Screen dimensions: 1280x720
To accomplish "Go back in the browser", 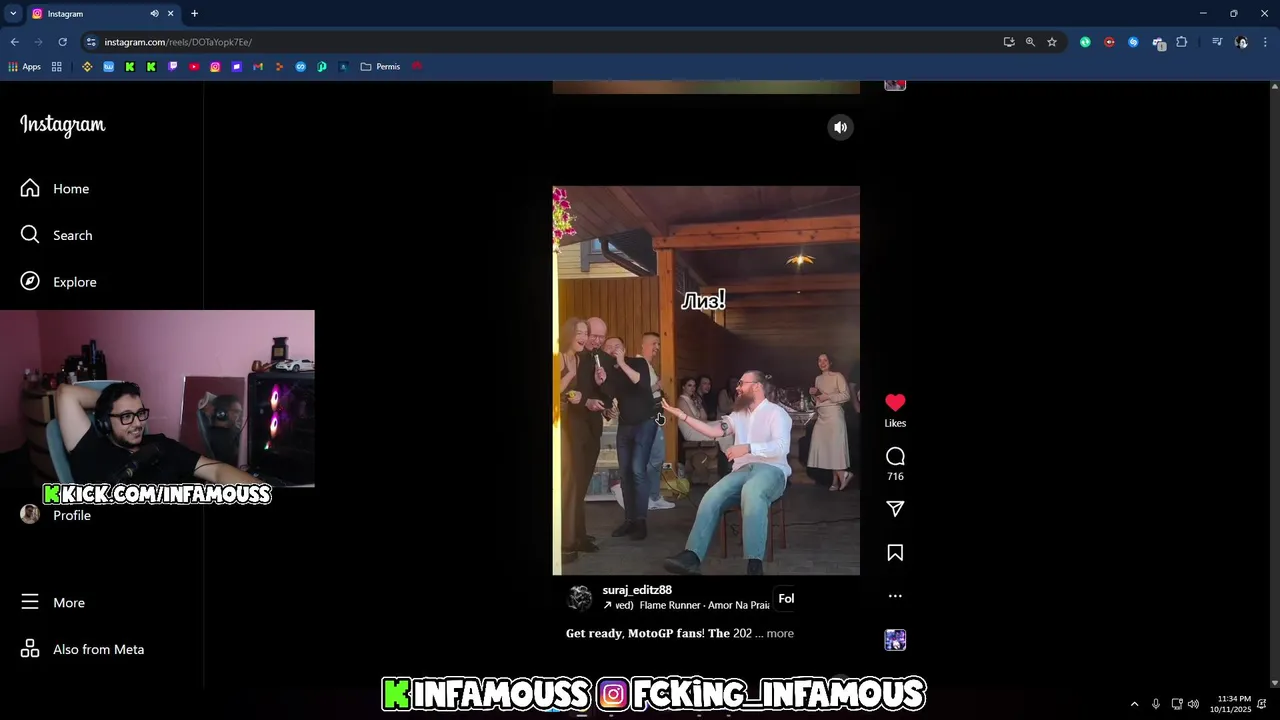I will coord(14,42).
